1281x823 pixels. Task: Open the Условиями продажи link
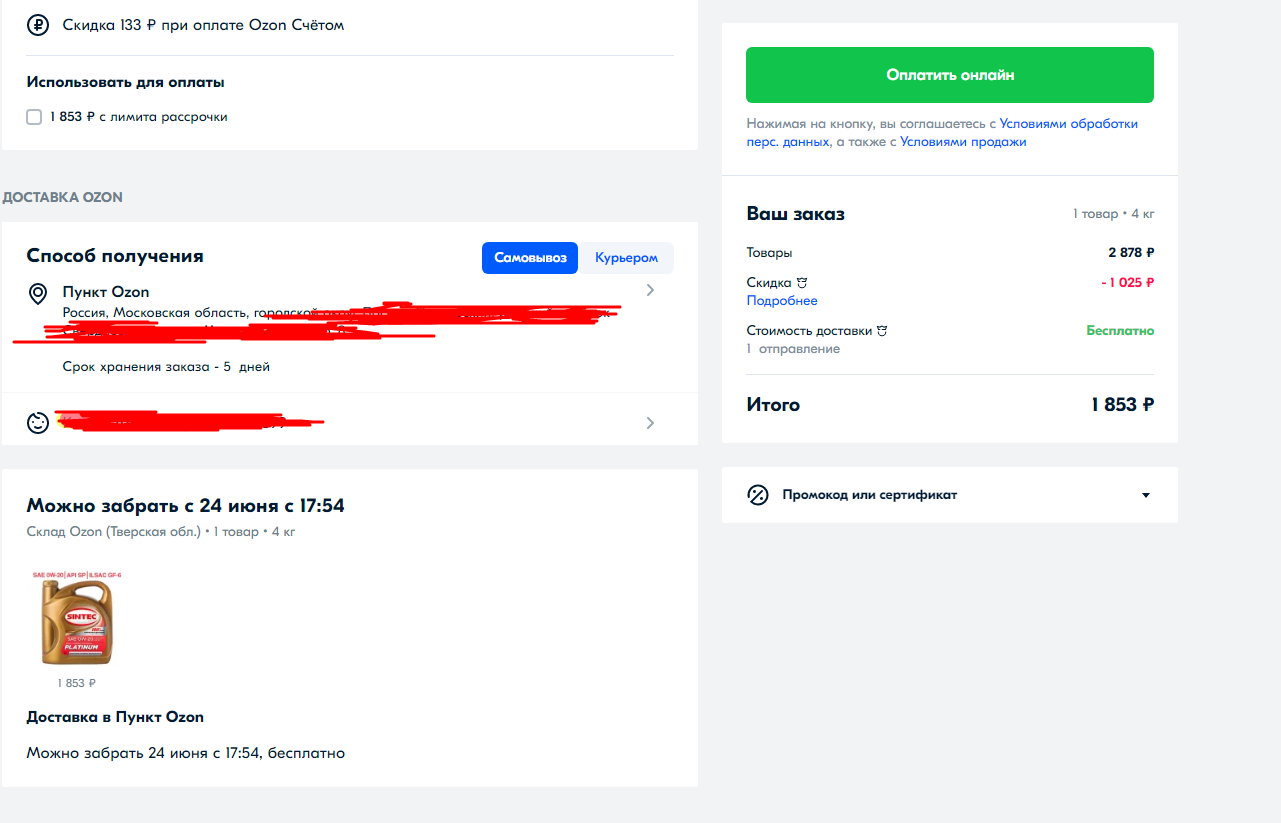coord(963,142)
